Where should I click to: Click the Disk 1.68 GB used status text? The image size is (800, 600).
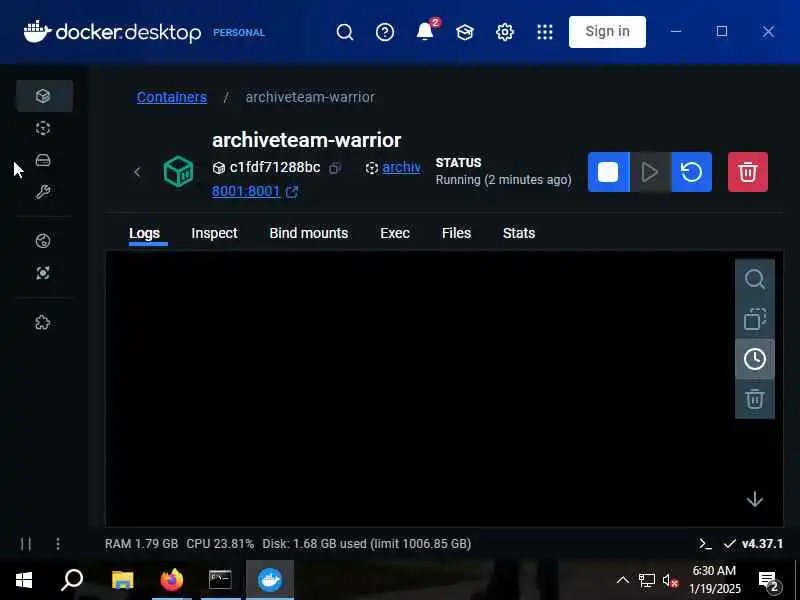coord(366,544)
